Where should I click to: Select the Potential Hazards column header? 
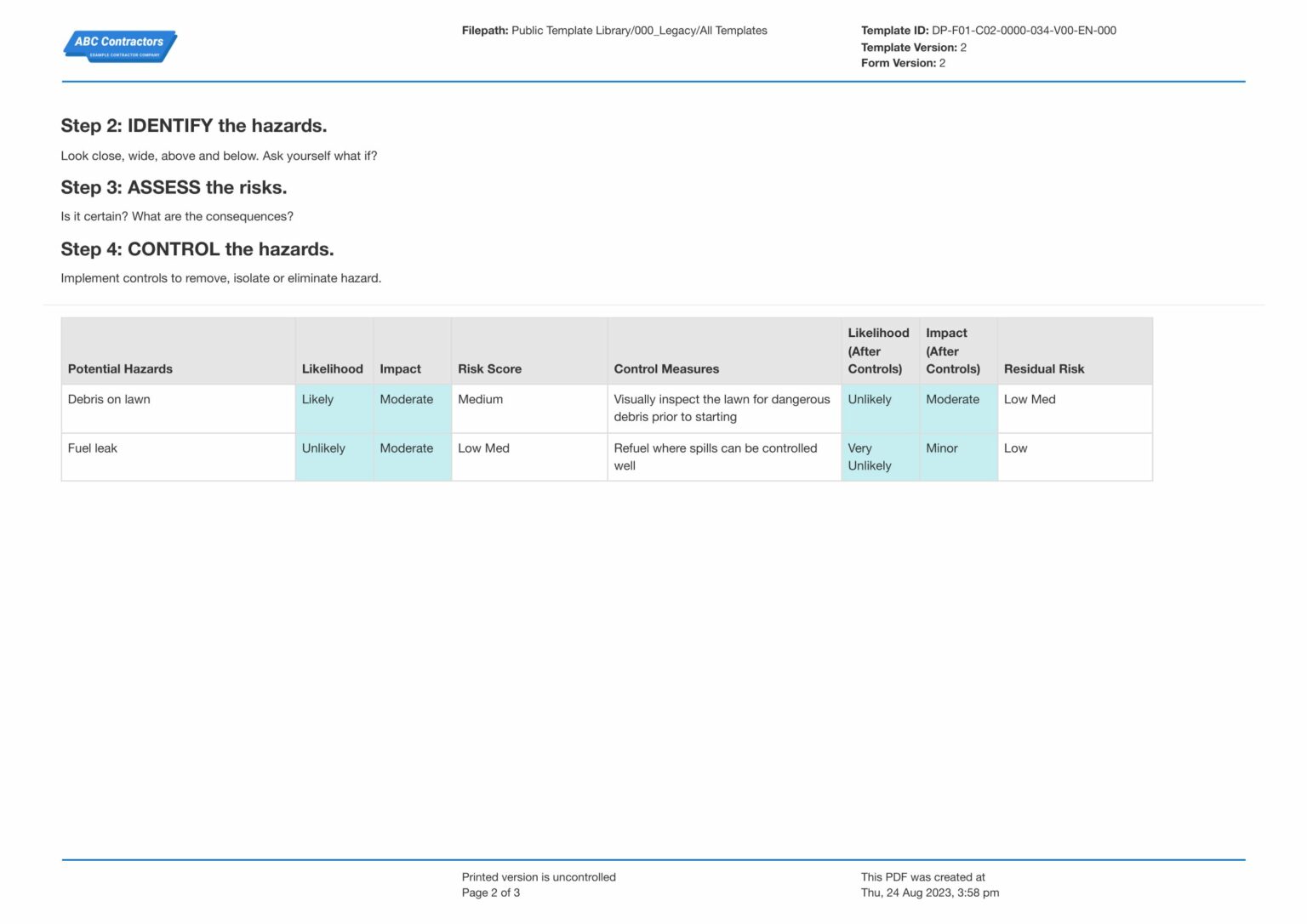point(119,368)
